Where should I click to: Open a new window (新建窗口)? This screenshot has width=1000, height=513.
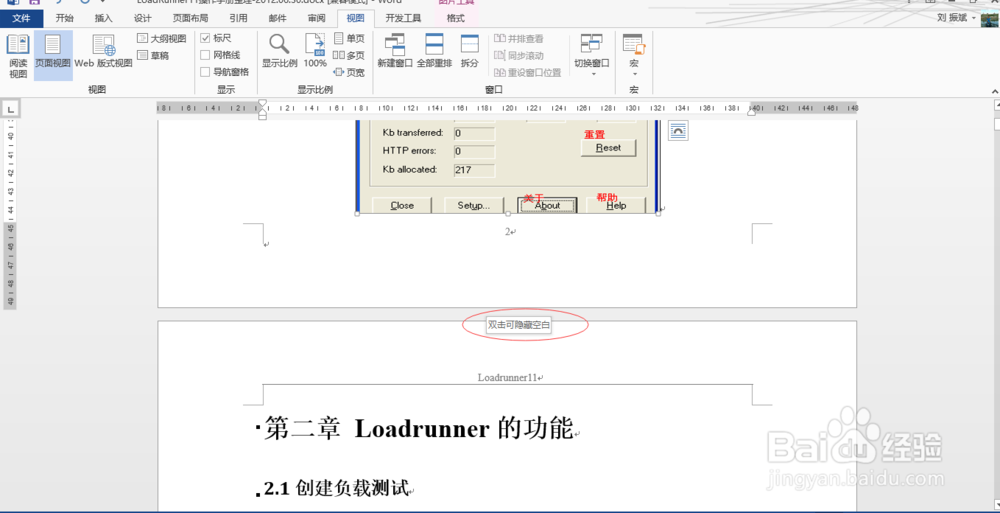(395, 51)
